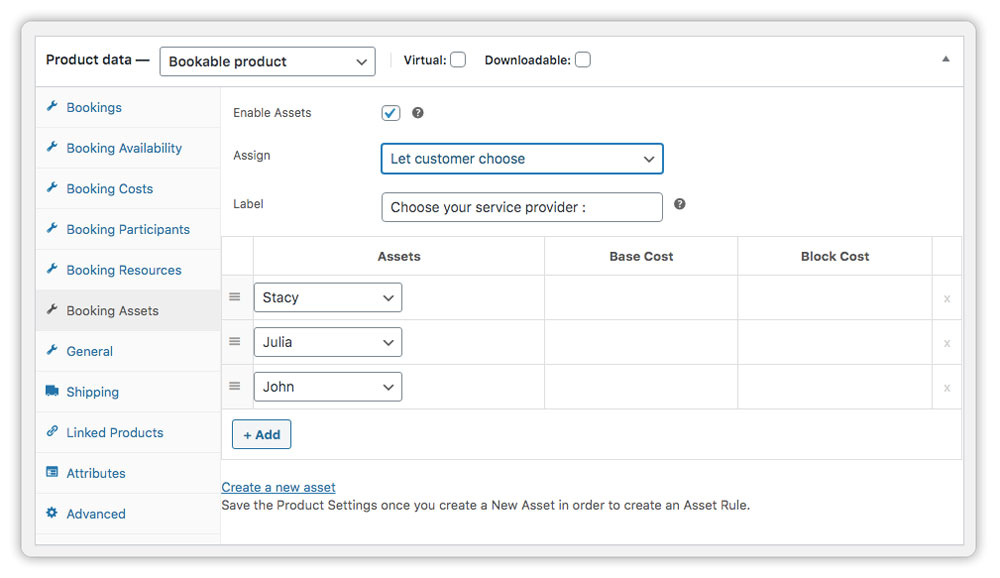Open Booking Resources tab
This screenshot has height=578, width=1000.
(x=128, y=270)
